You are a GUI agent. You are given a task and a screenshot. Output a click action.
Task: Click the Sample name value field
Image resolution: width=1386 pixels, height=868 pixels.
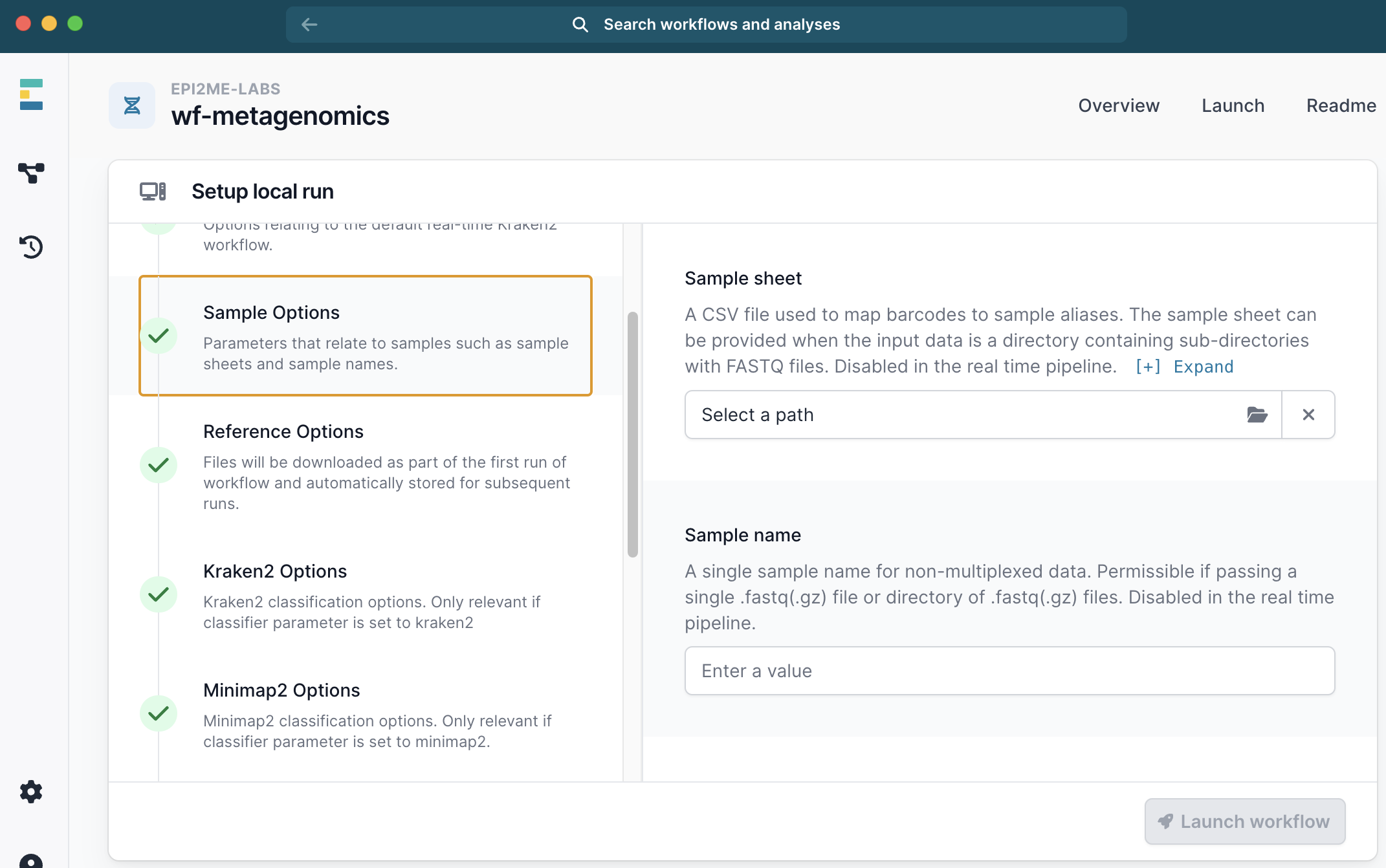pos(1008,671)
